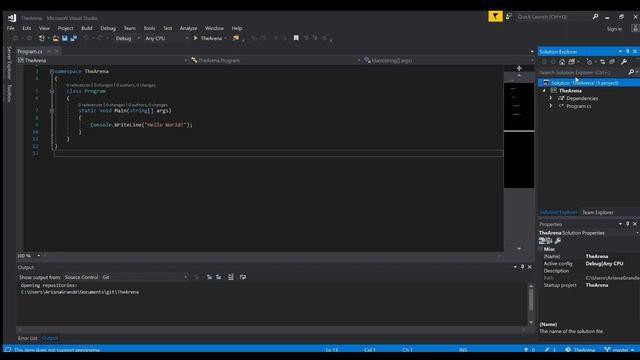This screenshot has height=360, width=640.
Task: Open the Edit menu
Action: coord(27,28)
